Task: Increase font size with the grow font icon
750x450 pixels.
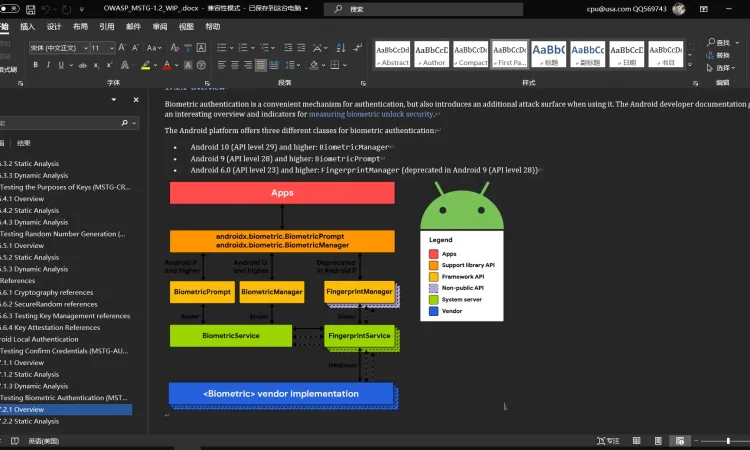Action: click(x=122, y=47)
